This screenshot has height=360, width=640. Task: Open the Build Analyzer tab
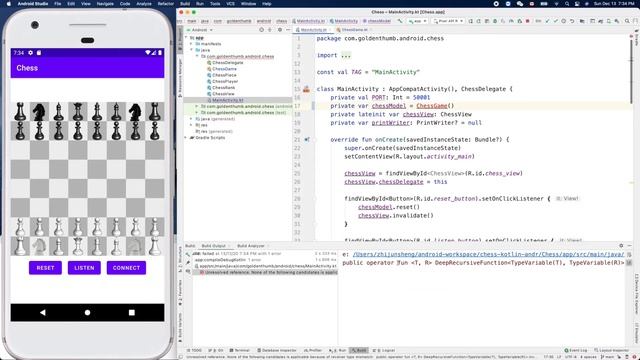pos(251,246)
